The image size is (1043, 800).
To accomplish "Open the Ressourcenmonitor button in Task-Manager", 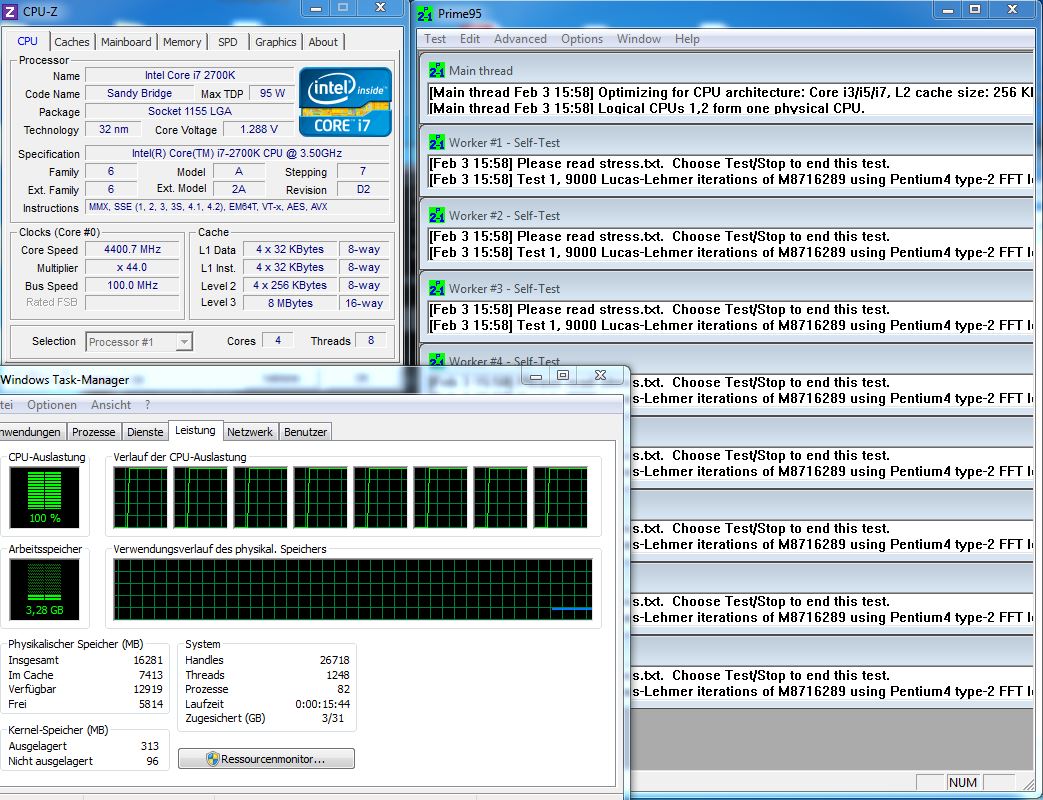I will (x=266, y=759).
